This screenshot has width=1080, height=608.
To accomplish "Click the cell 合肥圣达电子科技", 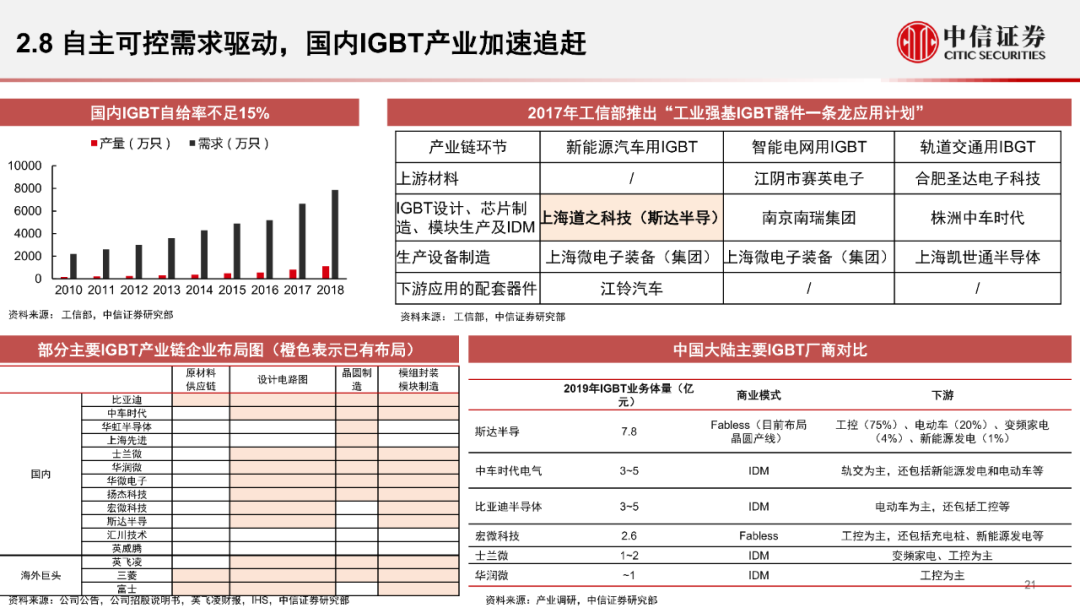I will (x=977, y=178).
